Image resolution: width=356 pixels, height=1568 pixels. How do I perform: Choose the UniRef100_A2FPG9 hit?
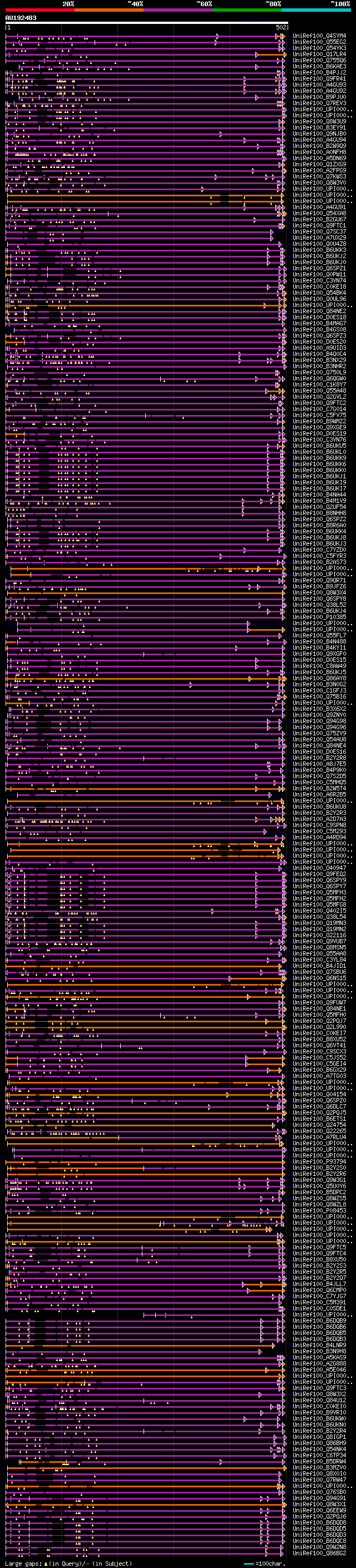pyautogui.click(x=319, y=170)
